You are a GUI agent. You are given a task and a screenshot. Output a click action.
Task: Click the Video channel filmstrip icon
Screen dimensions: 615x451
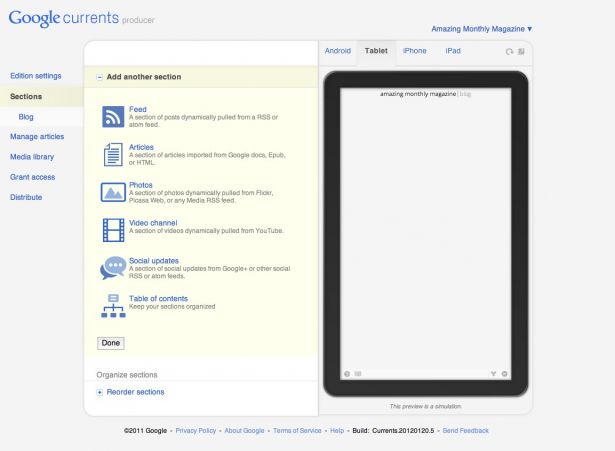pyautogui.click(x=113, y=230)
